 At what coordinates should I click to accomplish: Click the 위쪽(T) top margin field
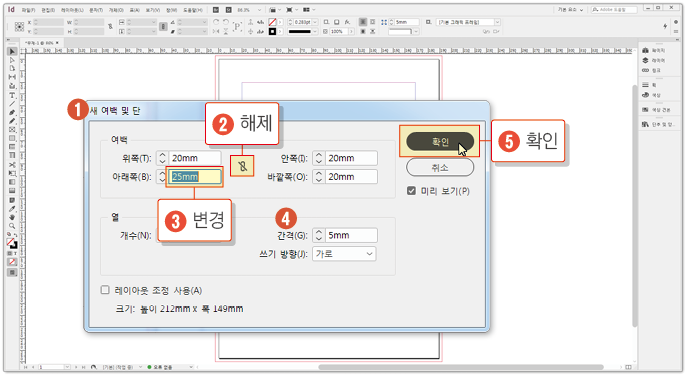194,158
